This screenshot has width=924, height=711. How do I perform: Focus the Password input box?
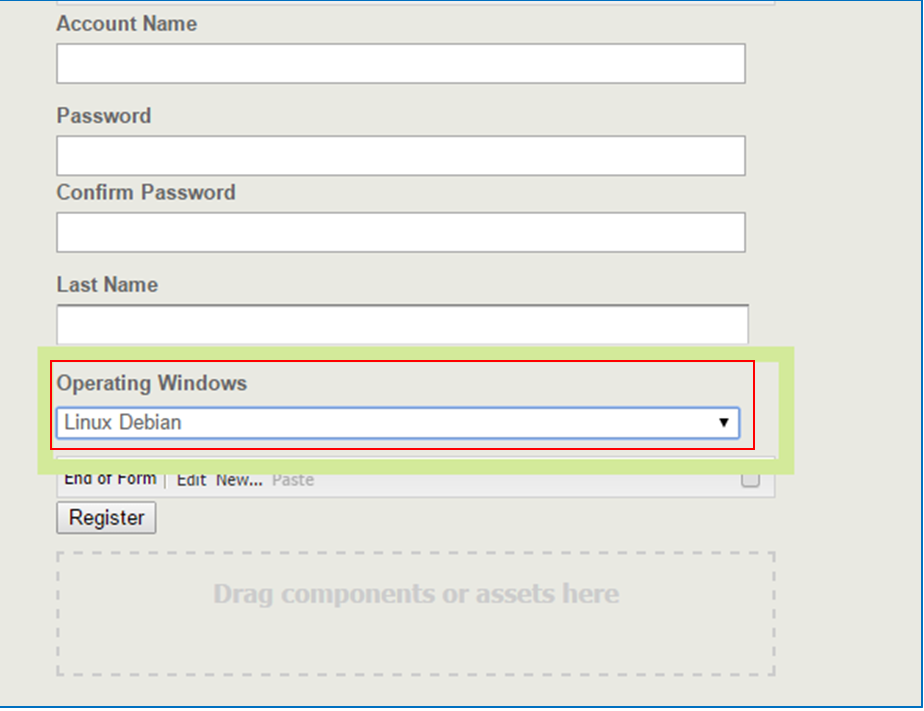point(400,156)
